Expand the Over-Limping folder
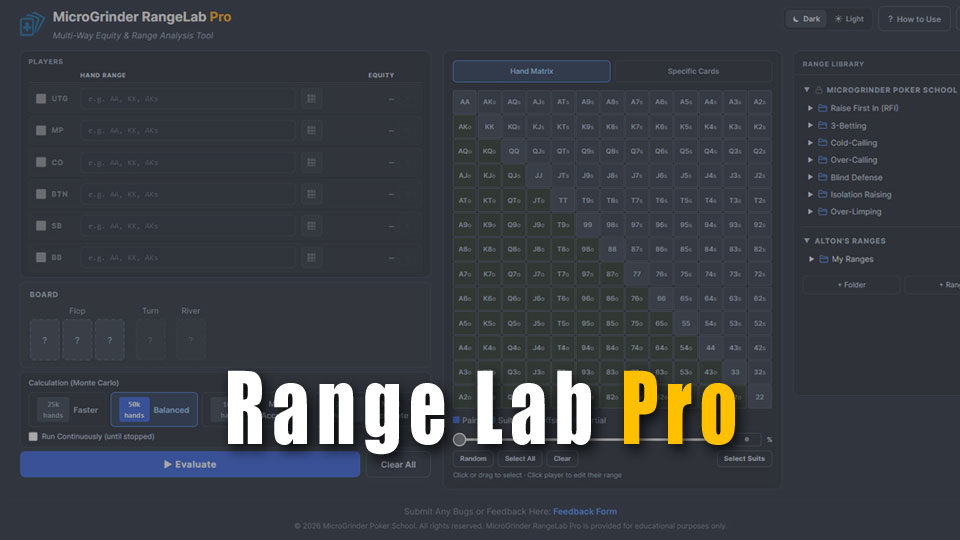This screenshot has width=960, height=540. coord(811,212)
